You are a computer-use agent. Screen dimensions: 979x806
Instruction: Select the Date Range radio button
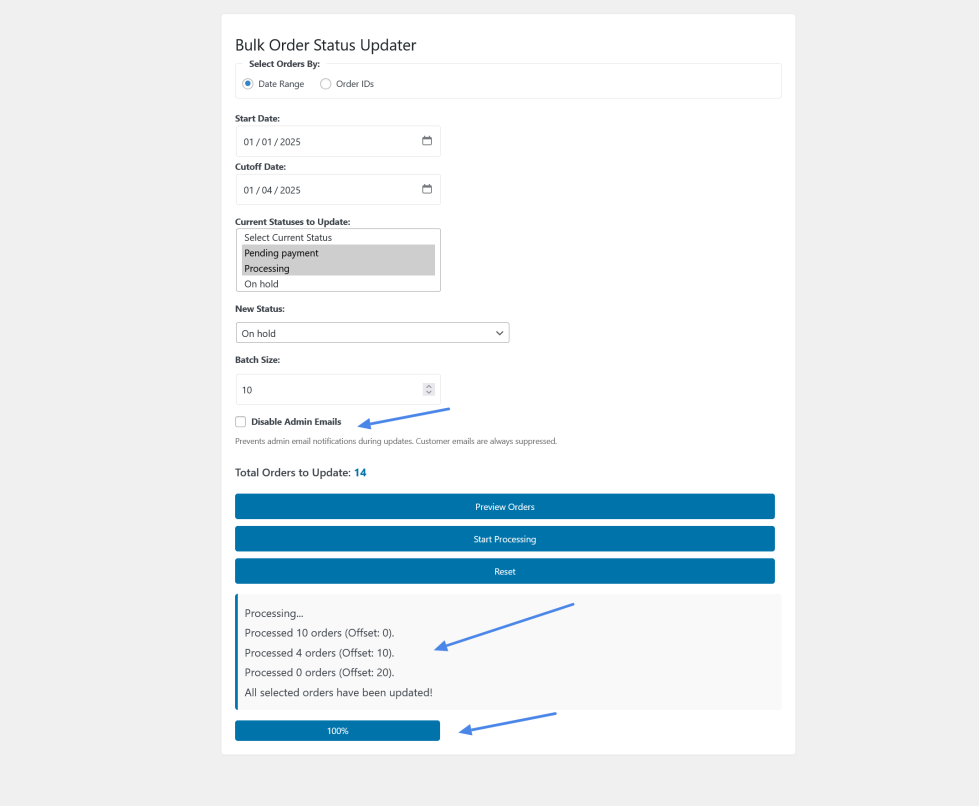(248, 84)
